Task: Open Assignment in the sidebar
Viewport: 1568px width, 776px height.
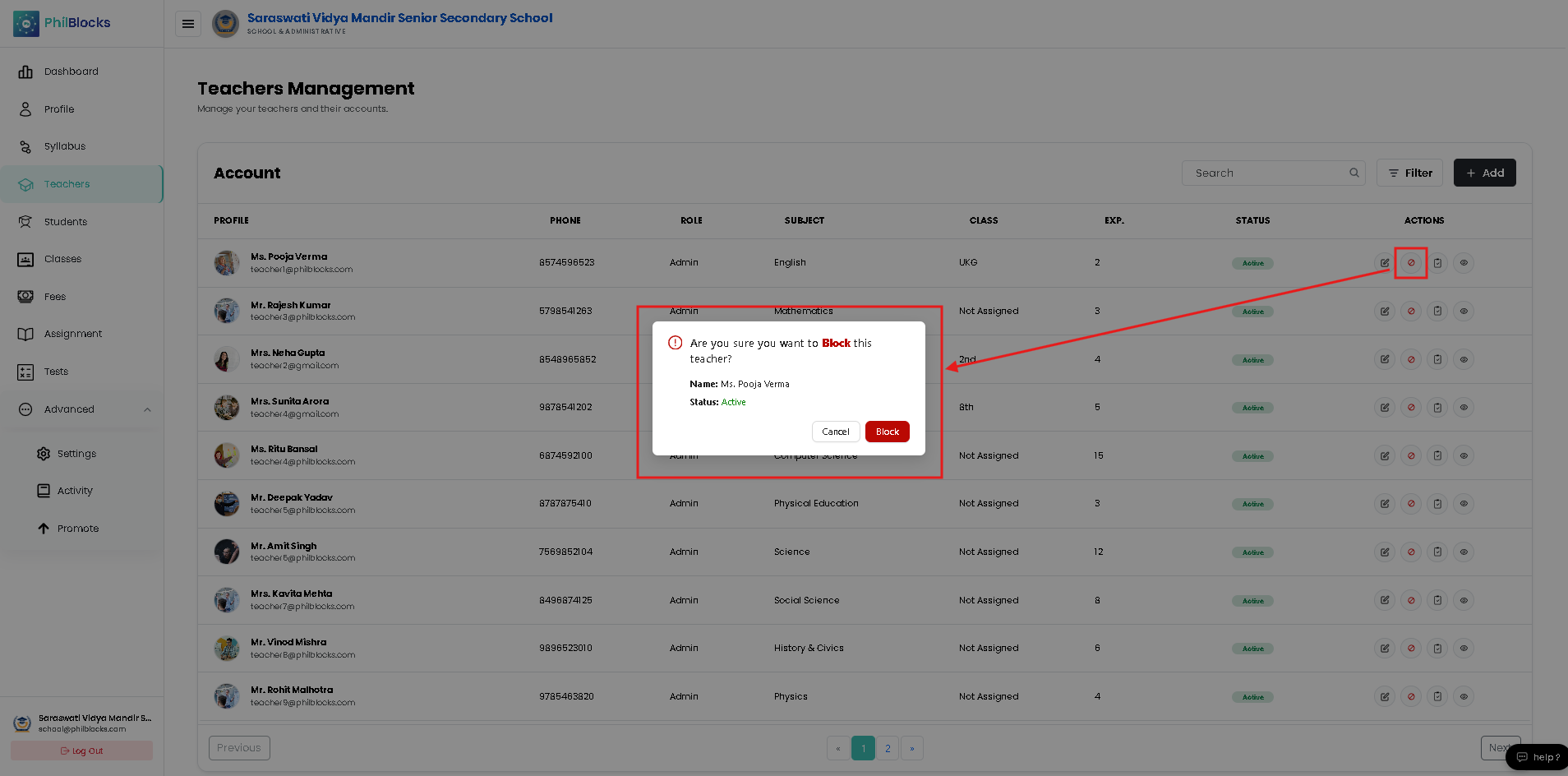Action: pos(81,334)
